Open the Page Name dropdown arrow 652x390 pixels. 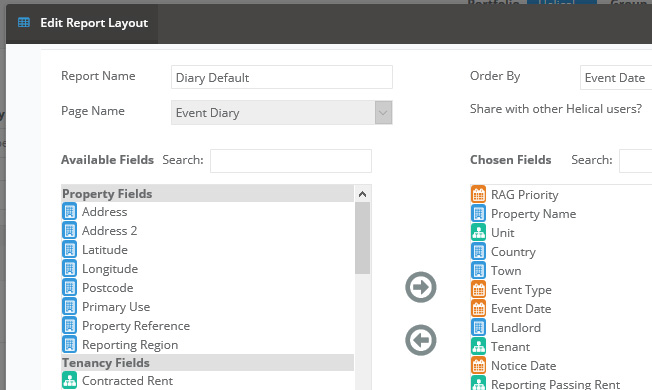[383, 112]
